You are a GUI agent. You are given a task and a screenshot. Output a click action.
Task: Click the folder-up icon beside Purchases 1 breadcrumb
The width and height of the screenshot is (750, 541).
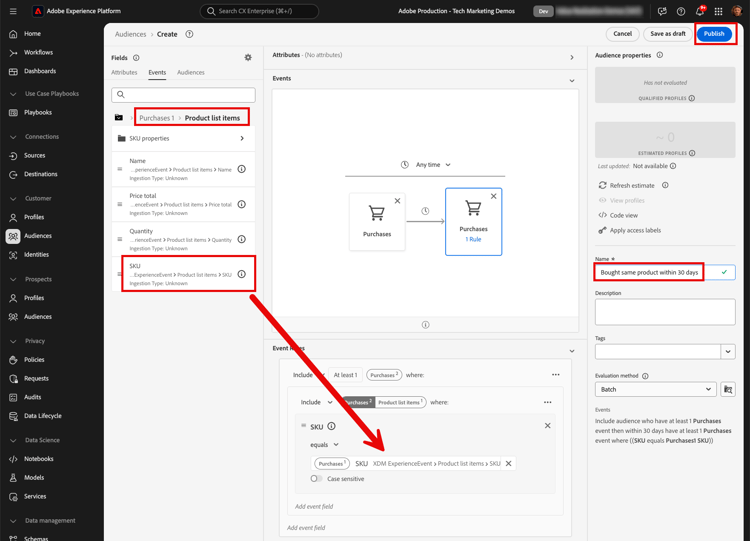[x=119, y=118]
